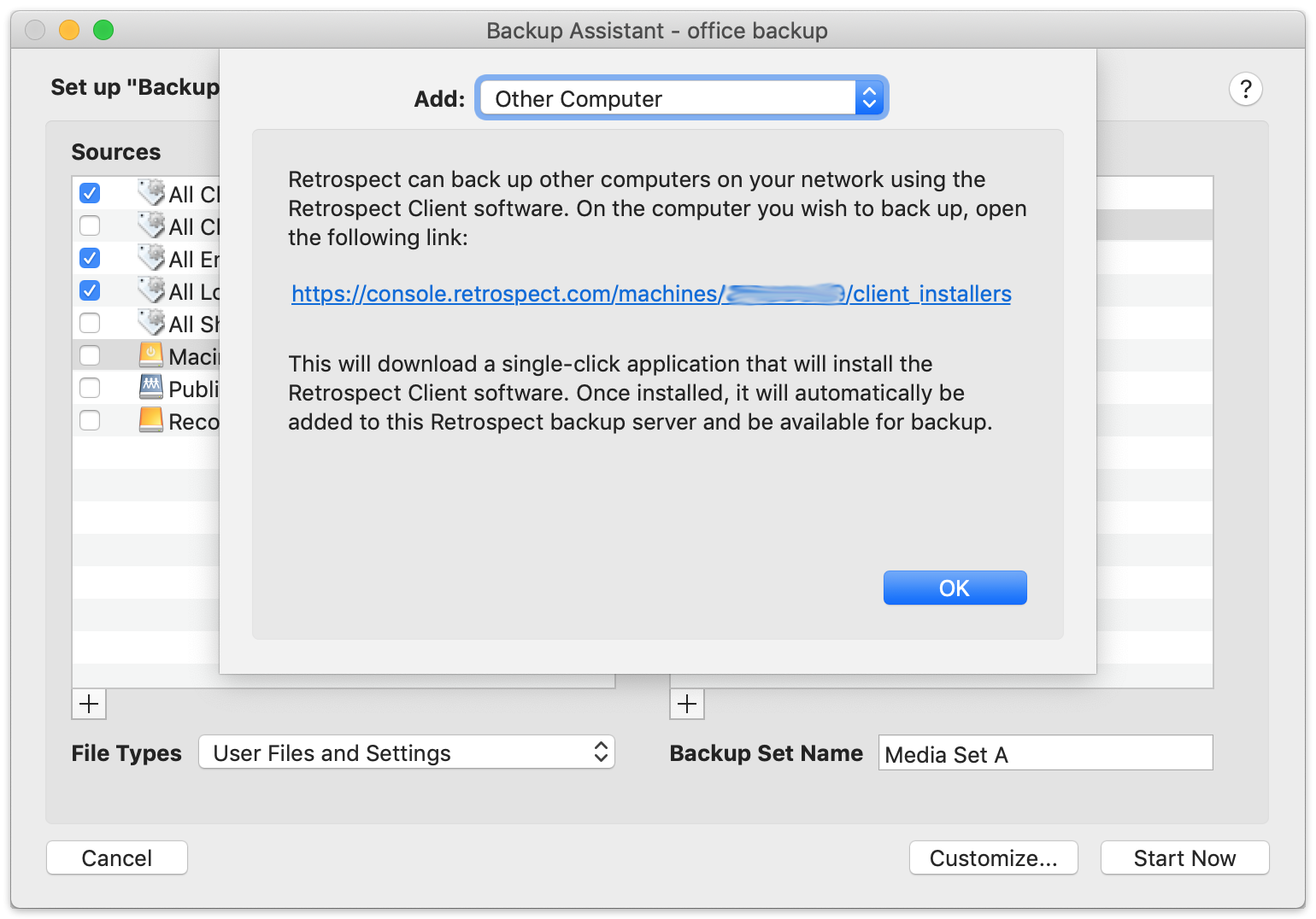1316x919 pixels.
Task: Click the Backup Set Name field
Action: click(x=1045, y=753)
